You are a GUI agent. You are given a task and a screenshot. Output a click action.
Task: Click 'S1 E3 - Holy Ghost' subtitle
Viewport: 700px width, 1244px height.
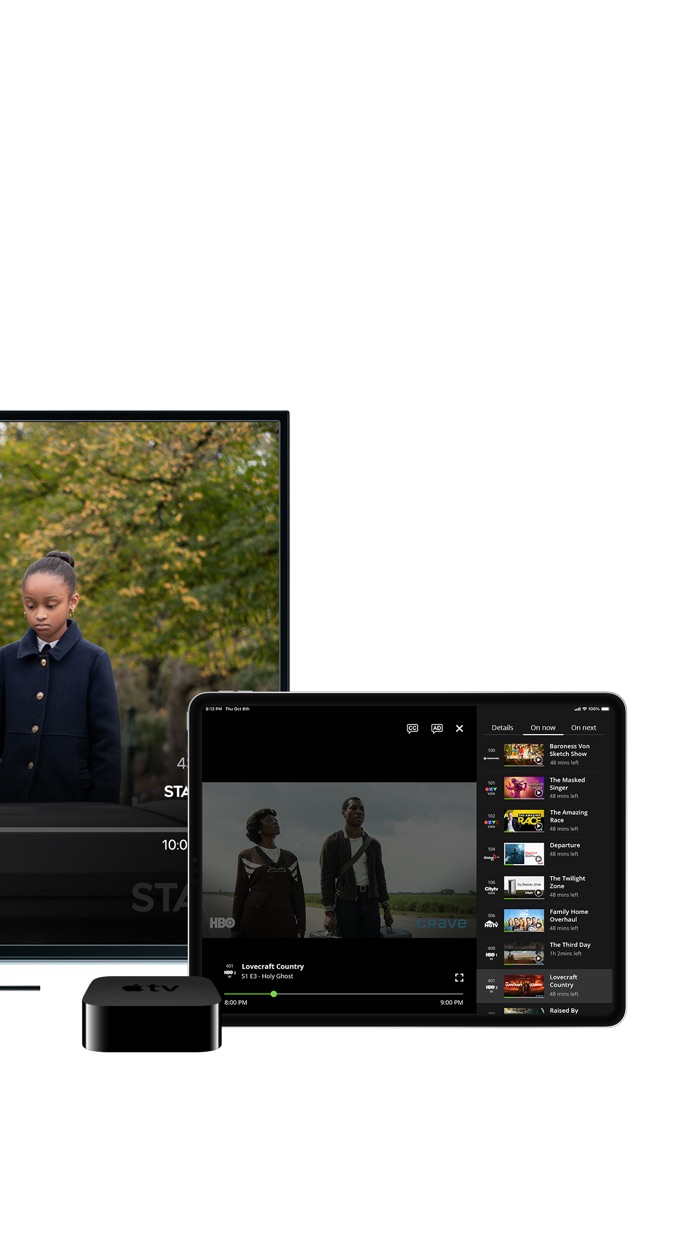click(x=267, y=976)
